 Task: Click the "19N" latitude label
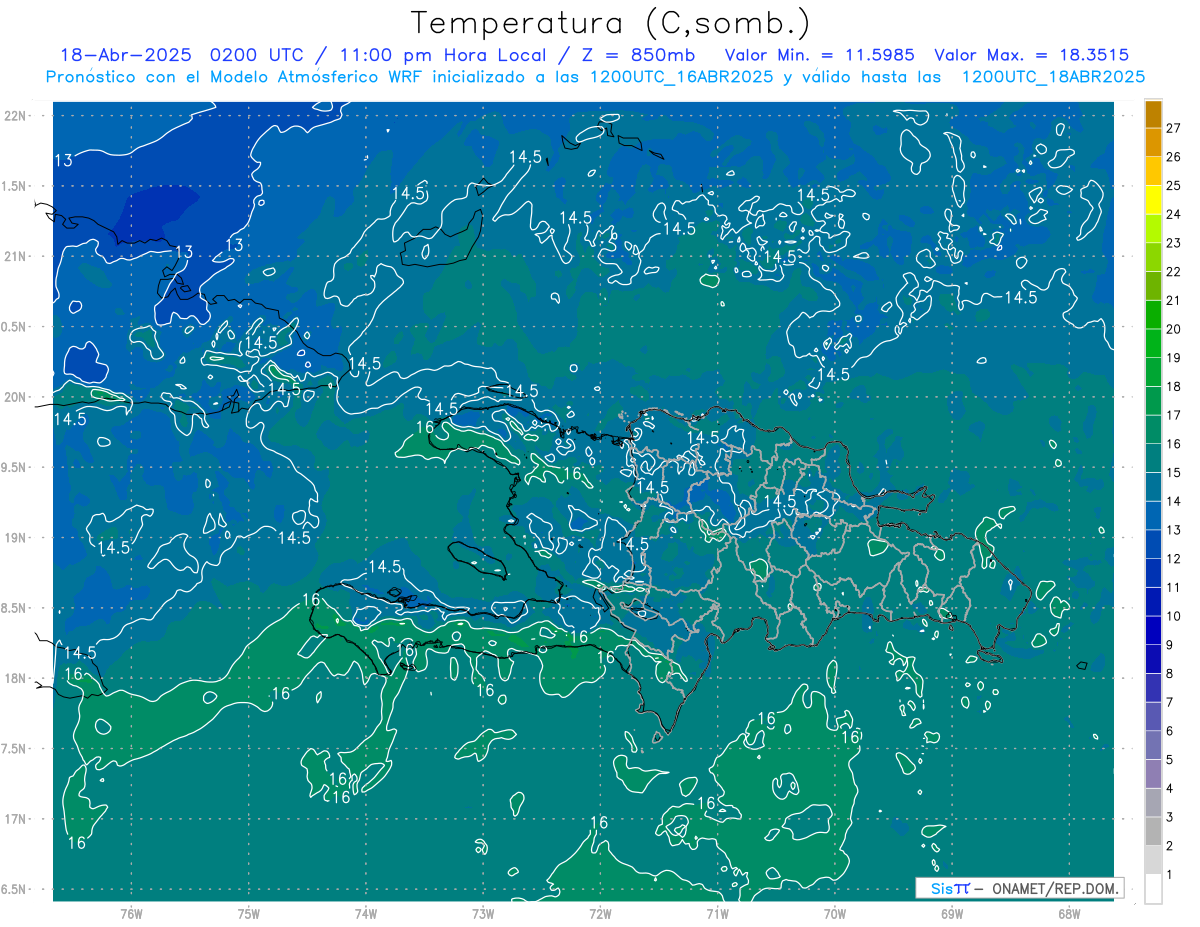(x=14, y=538)
